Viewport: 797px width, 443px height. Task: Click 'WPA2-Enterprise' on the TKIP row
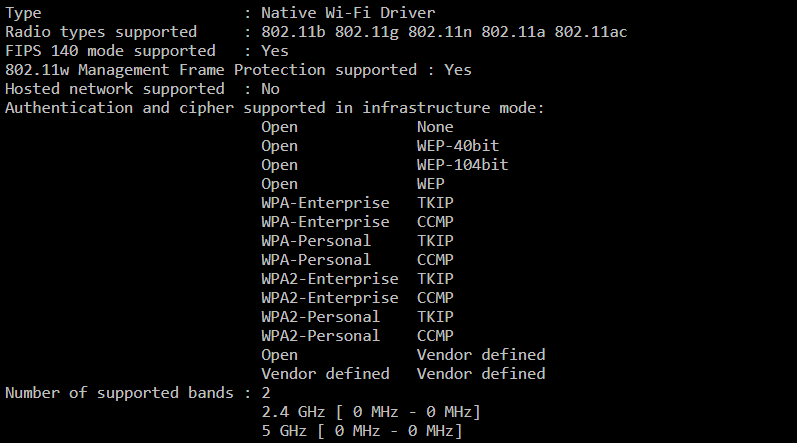(329, 279)
